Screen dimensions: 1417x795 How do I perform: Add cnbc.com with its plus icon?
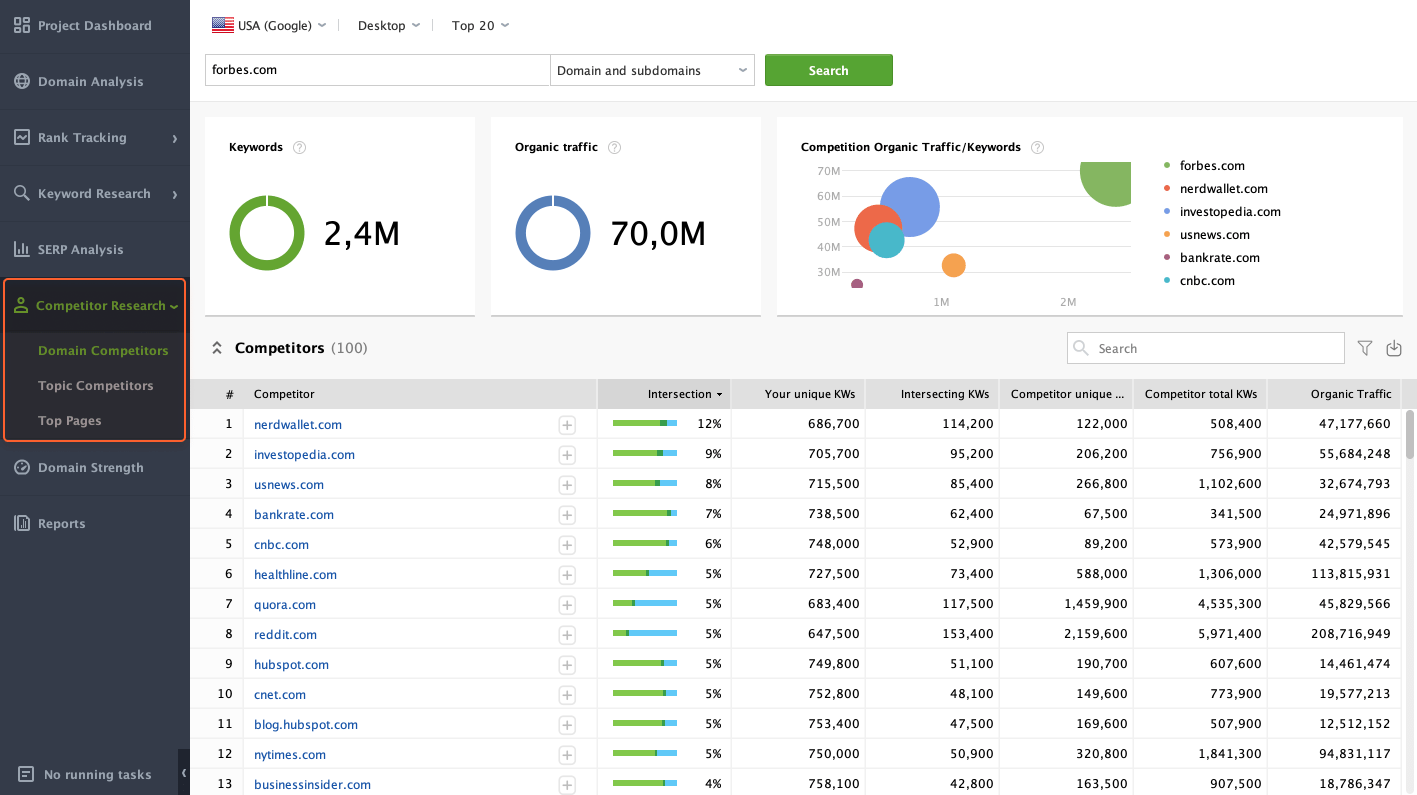click(567, 545)
